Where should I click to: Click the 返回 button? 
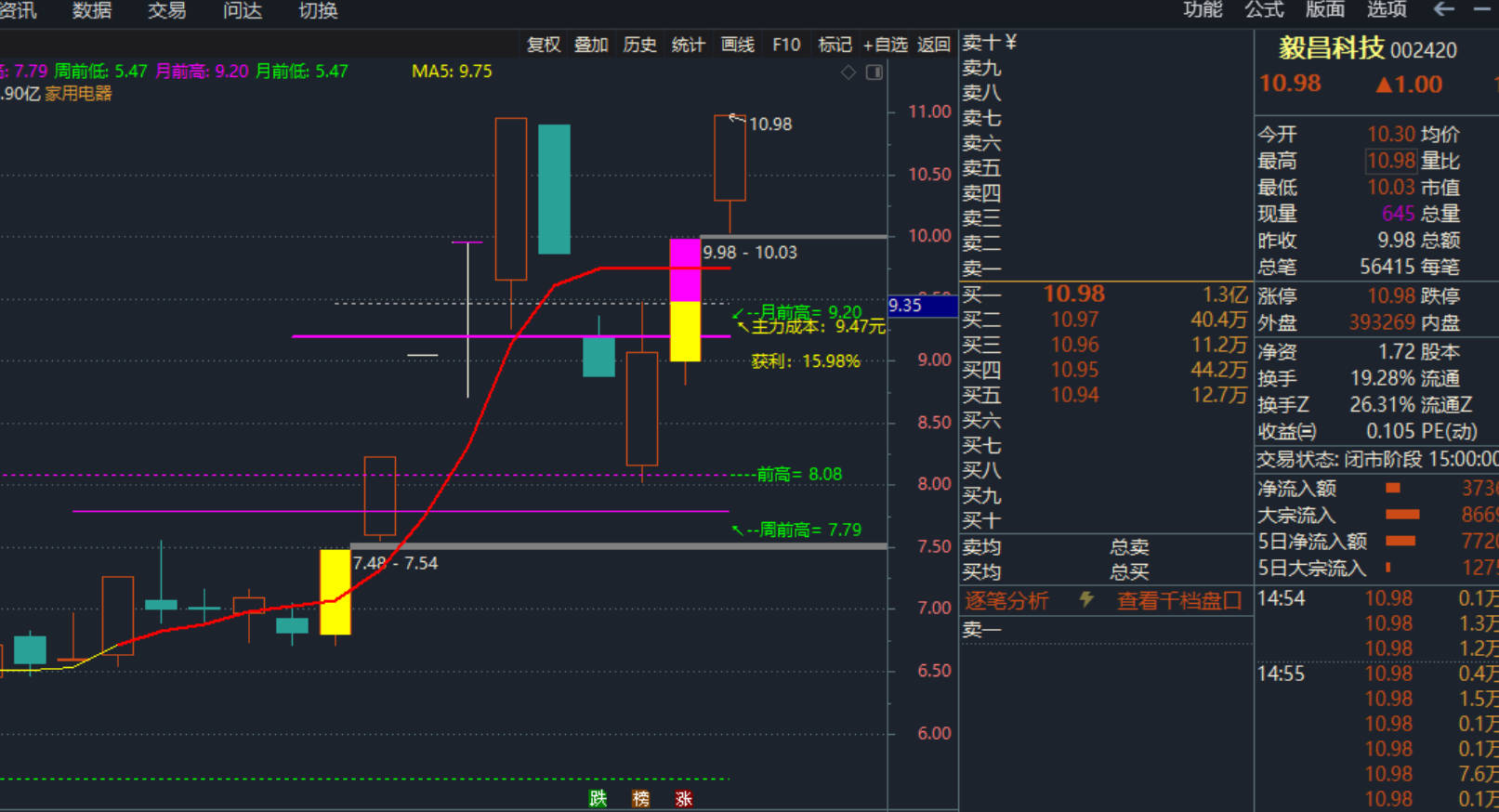[x=934, y=45]
